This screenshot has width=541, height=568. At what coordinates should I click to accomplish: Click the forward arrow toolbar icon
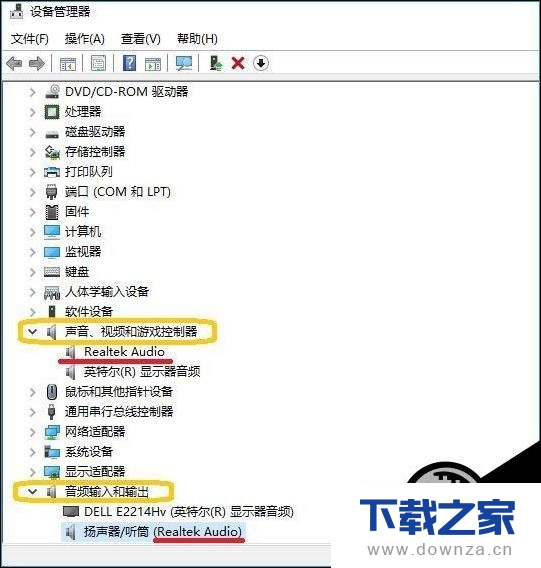pos(37,64)
